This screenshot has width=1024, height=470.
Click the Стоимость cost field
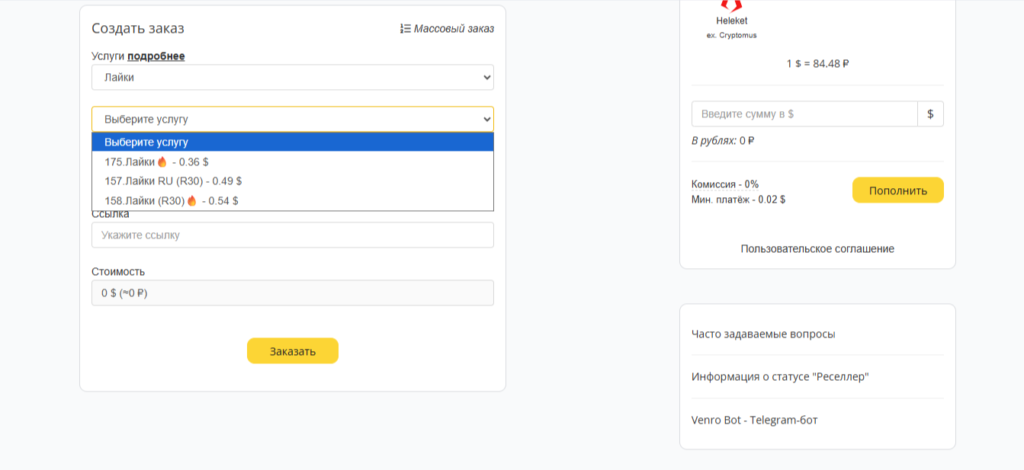[292, 293]
